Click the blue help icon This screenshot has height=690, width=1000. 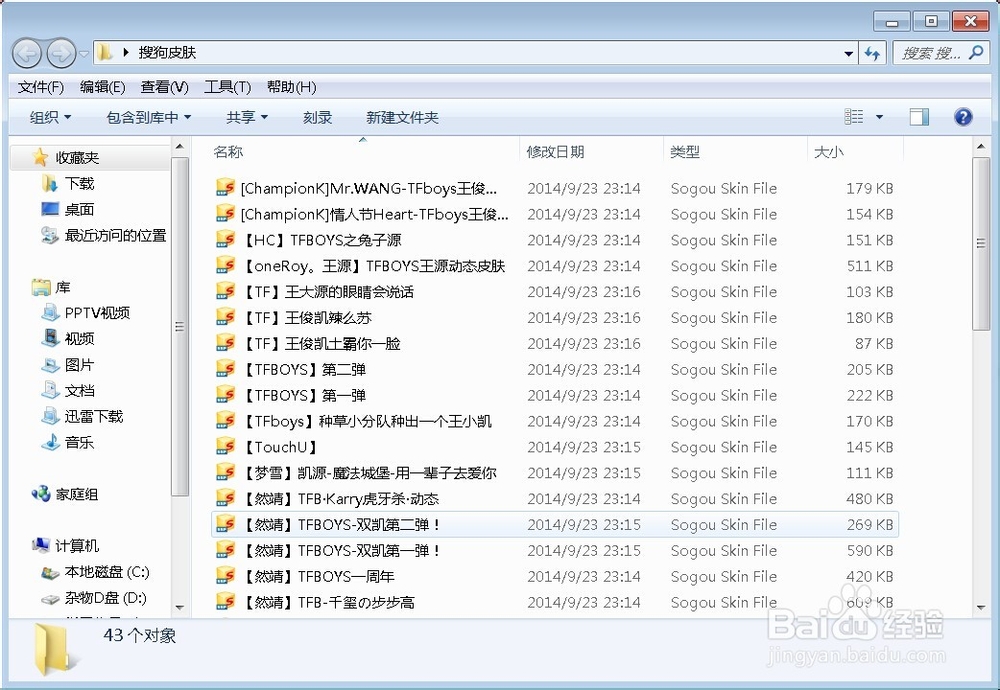pyautogui.click(x=963, y=117)
